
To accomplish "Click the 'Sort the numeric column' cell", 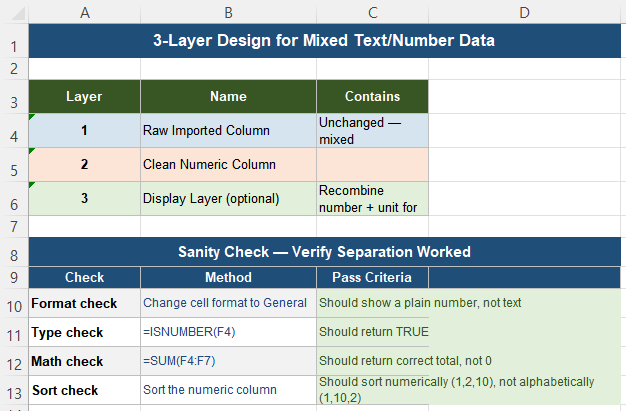I will point(228,390).
